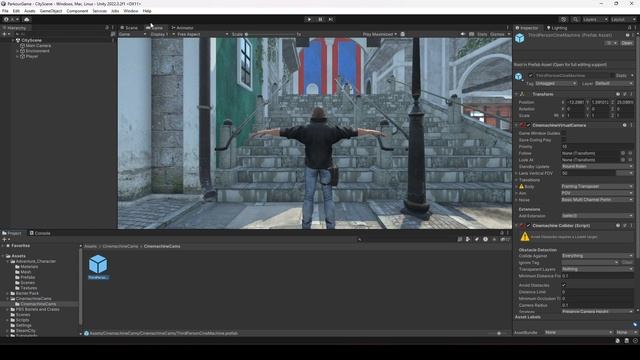Image resolution: width=640 pixels, height=360 pixels.
Task: Click the Look At object picker icon
Action: 623,160
